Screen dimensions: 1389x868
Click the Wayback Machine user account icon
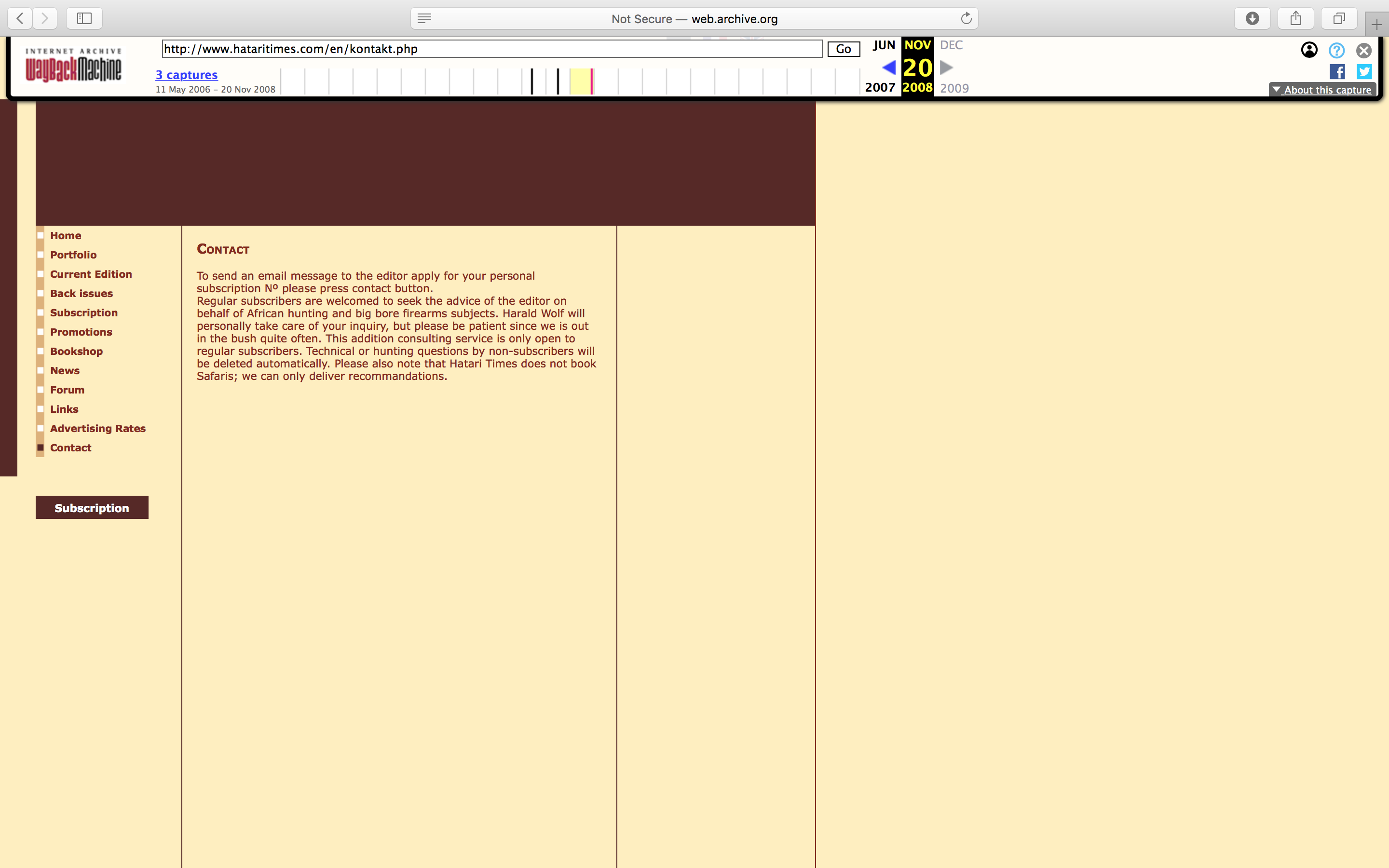(x=1308, y=51)
